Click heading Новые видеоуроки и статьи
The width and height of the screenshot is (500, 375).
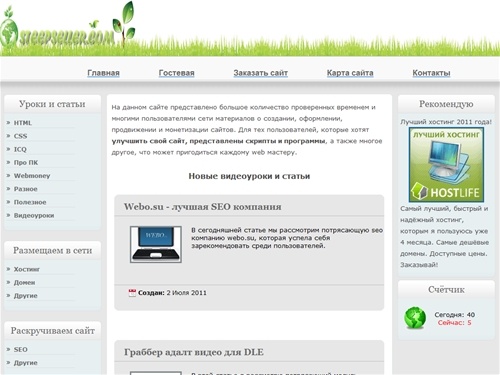(249, 176)
